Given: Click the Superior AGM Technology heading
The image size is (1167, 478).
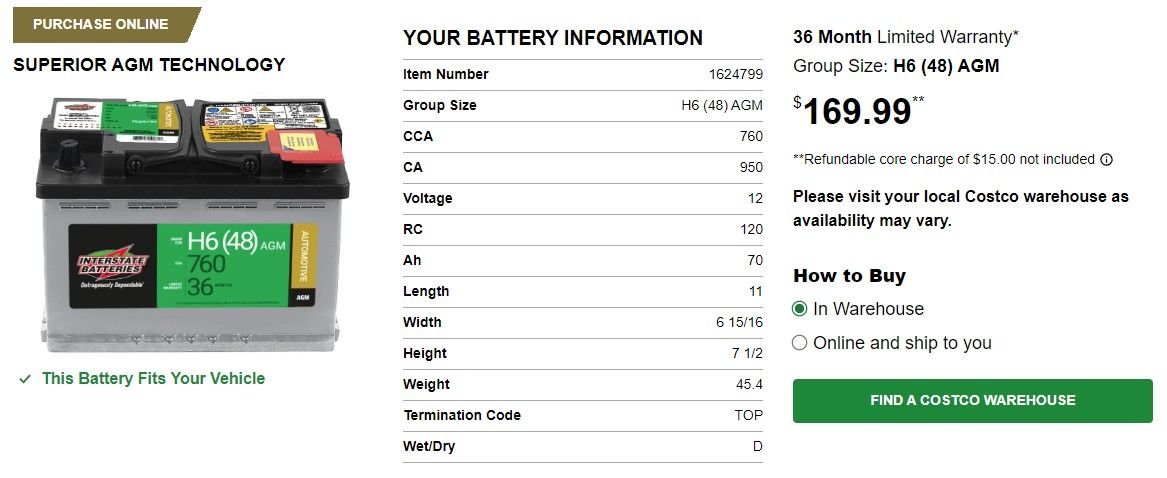Looking at the screenshot, I should pyautogui.click(x=149, y=65).
